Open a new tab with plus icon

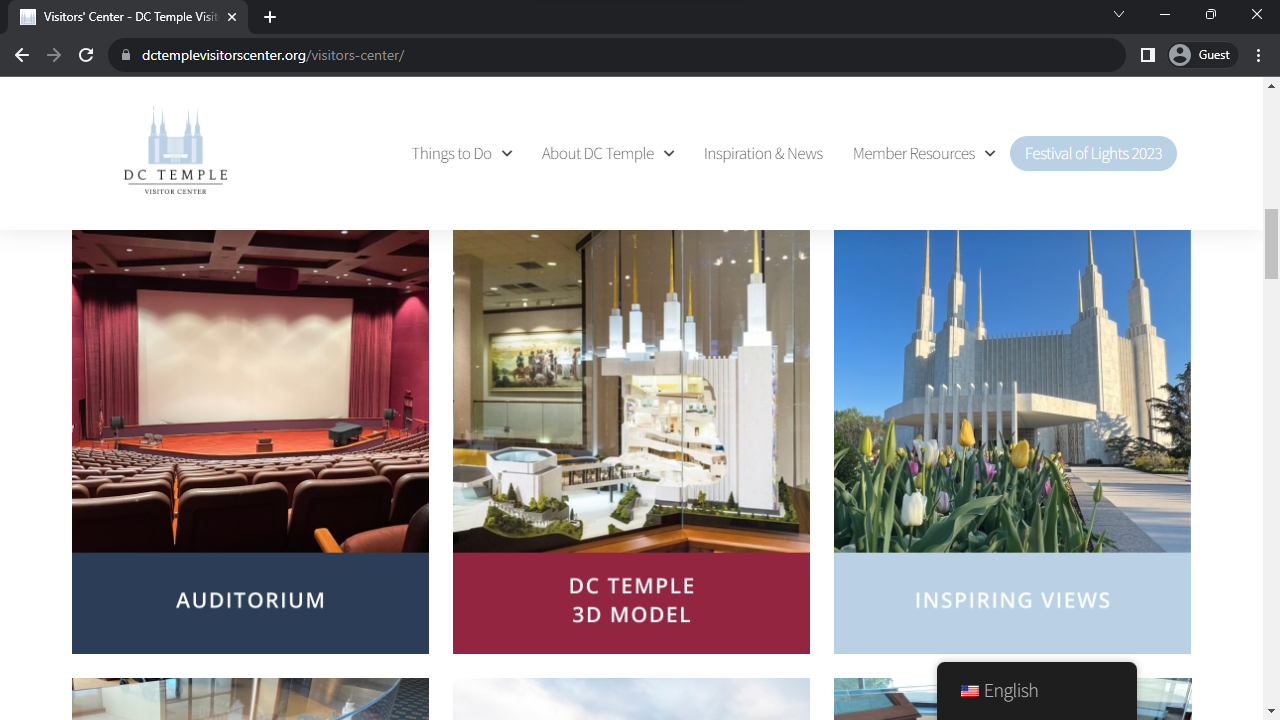(270, 17)
